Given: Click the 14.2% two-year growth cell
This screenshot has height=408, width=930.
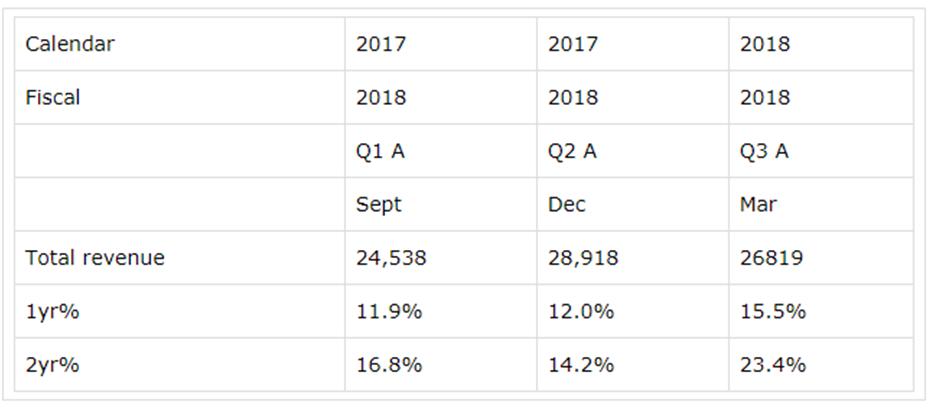Looking at the screenshot, I should [581, 365].
